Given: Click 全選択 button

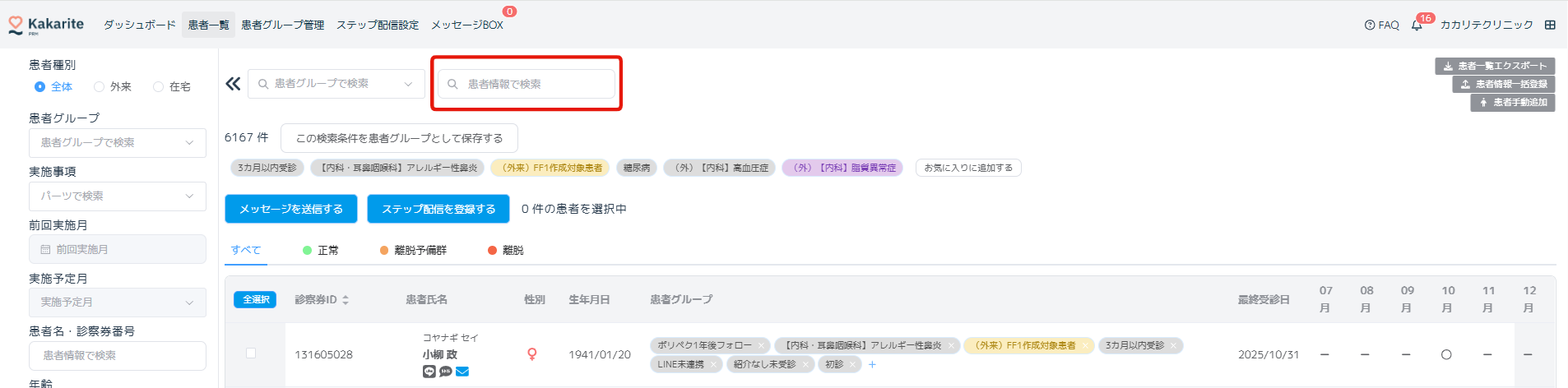Looking at the screenshot, I should [255, 300].
